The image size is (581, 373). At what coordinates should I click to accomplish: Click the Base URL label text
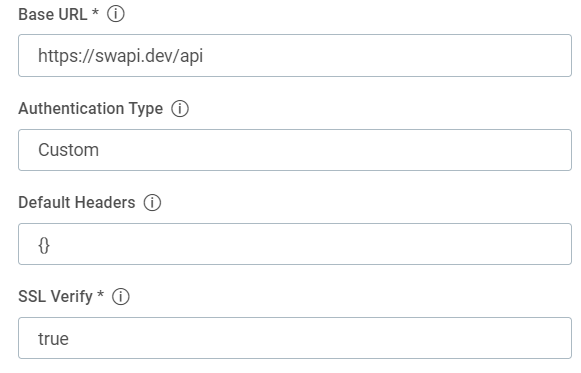point(53,14)
